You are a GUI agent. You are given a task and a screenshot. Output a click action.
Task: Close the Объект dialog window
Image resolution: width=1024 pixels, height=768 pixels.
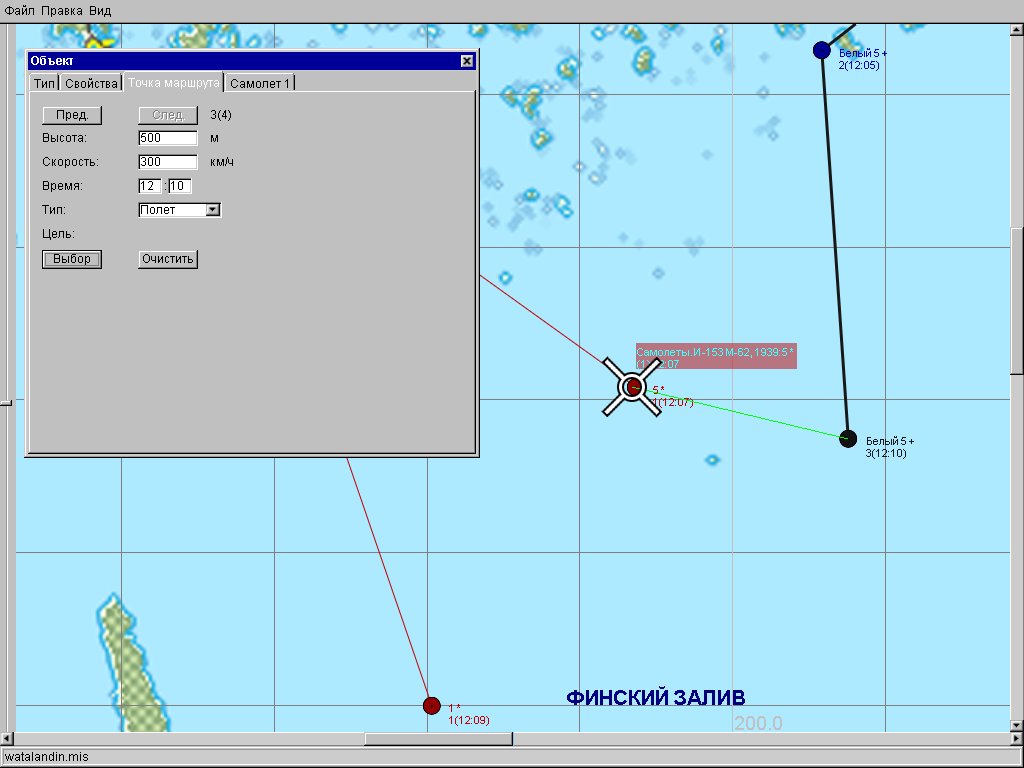click(467, 61)
